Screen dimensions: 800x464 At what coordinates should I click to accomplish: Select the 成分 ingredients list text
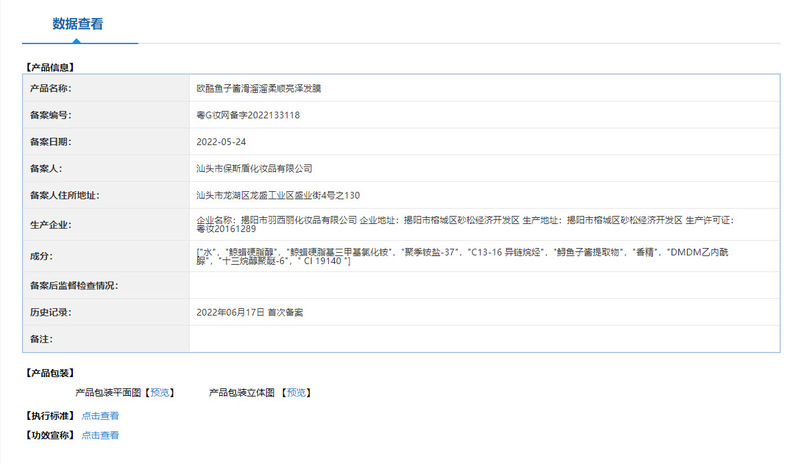462,256
